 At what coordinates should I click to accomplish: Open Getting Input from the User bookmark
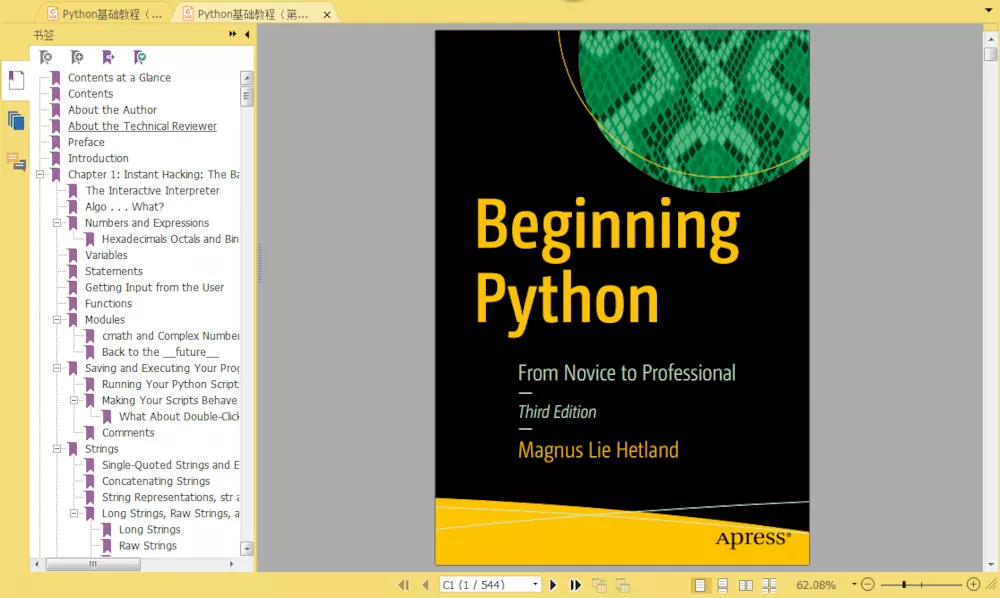[154, 288]
